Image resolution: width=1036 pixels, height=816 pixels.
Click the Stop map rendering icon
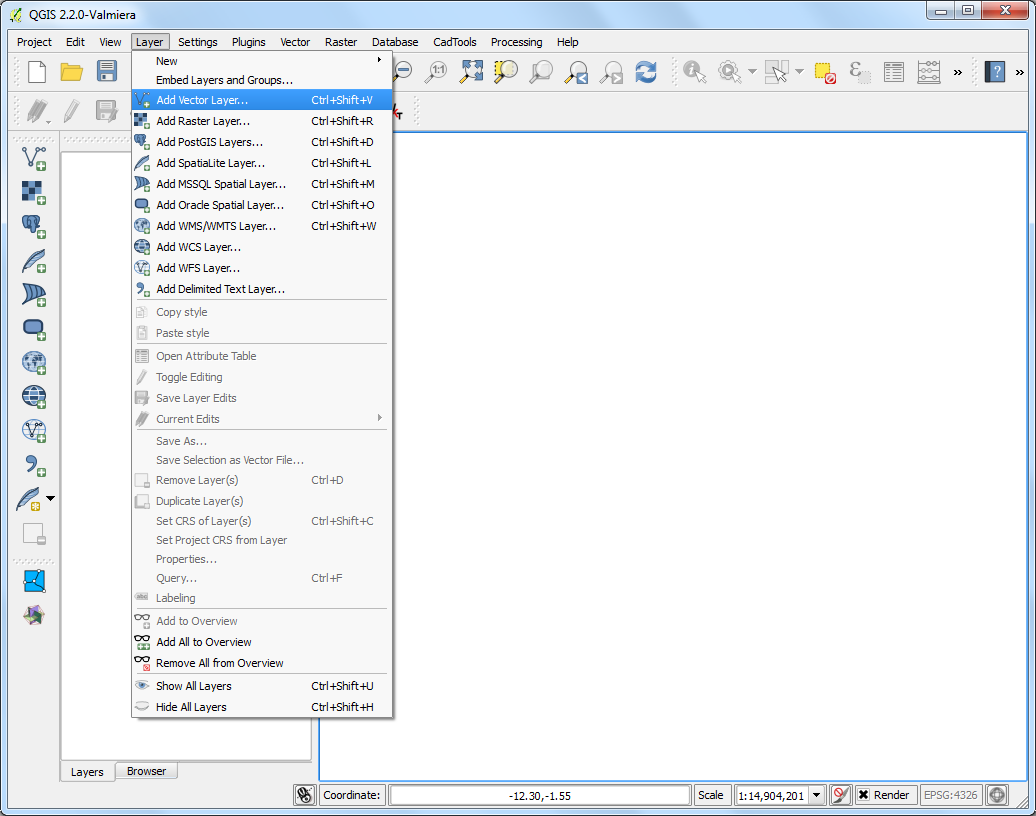840,795
